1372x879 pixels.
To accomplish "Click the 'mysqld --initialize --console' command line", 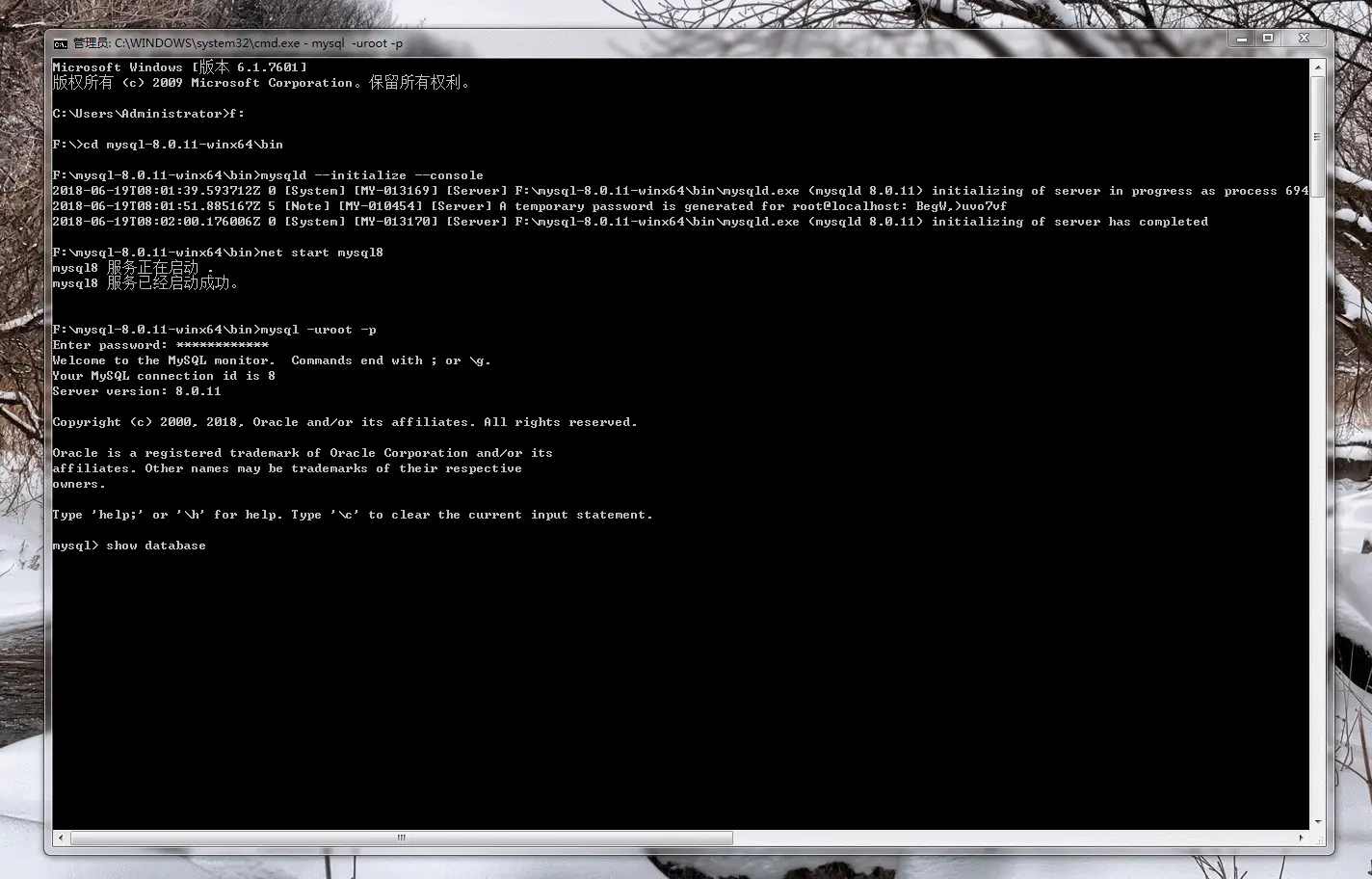I will [x=268, y=175].
